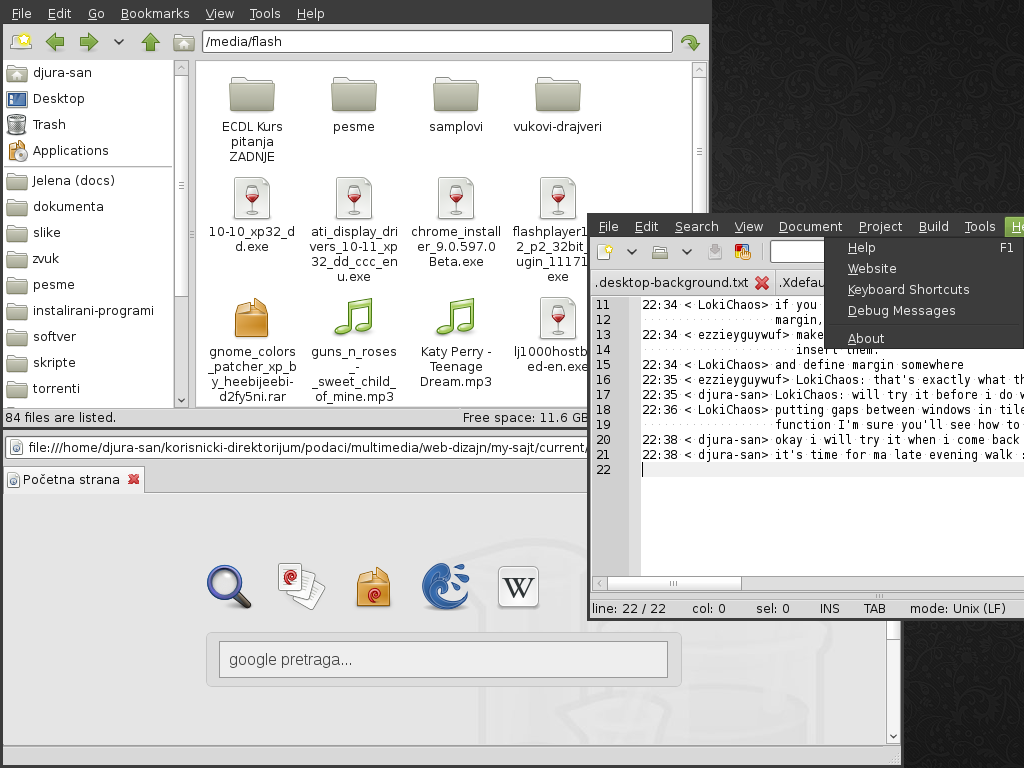Click the green Back arrow in file manager
1024x768 pixels.
54,42
